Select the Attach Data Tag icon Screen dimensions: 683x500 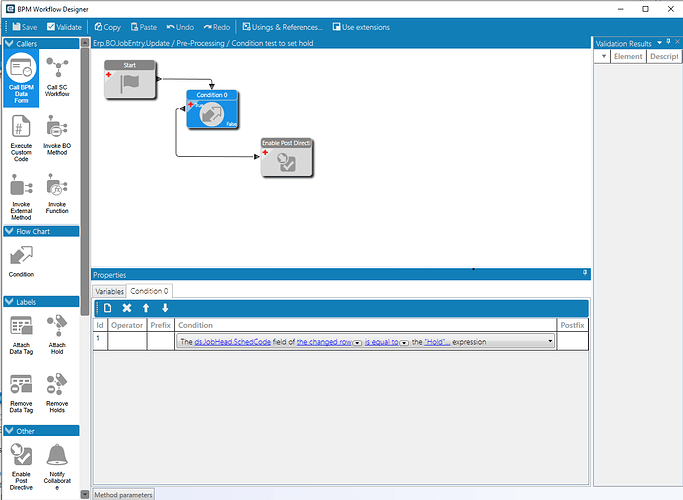tap(21, 334)
